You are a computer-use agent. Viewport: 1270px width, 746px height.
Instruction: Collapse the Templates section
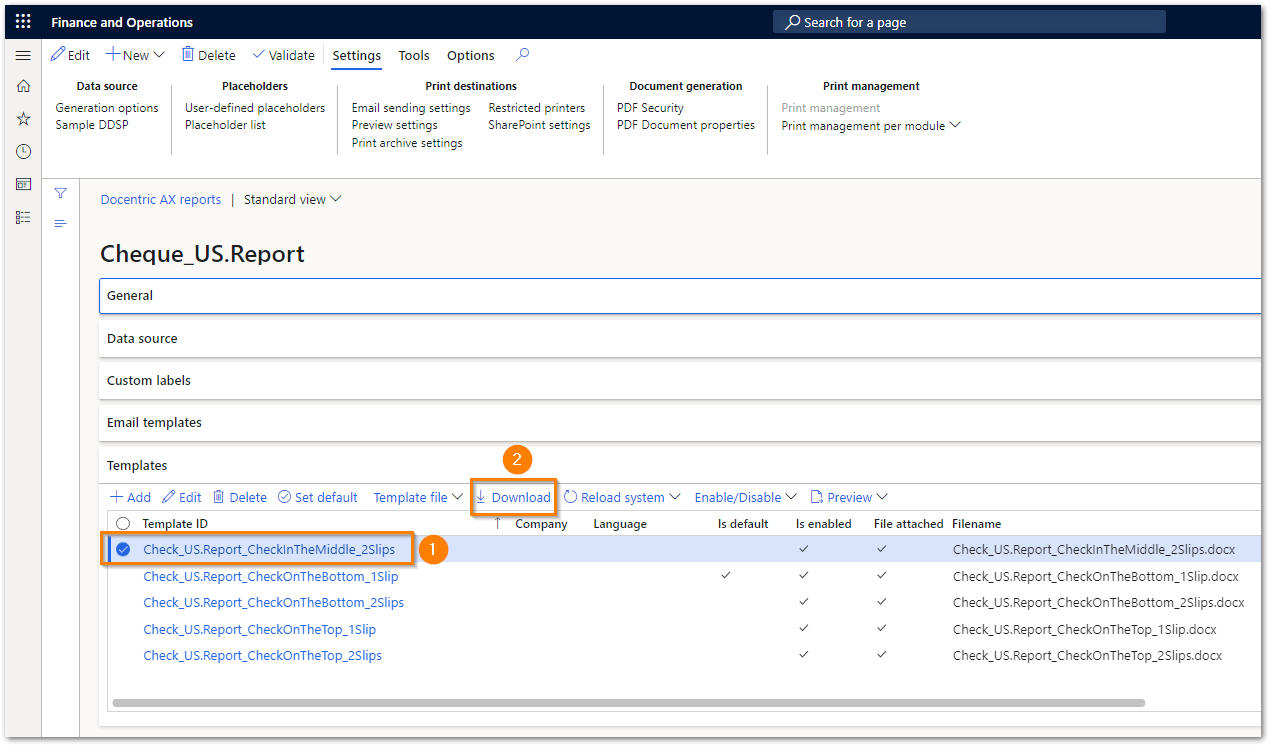tap(680, 466)
